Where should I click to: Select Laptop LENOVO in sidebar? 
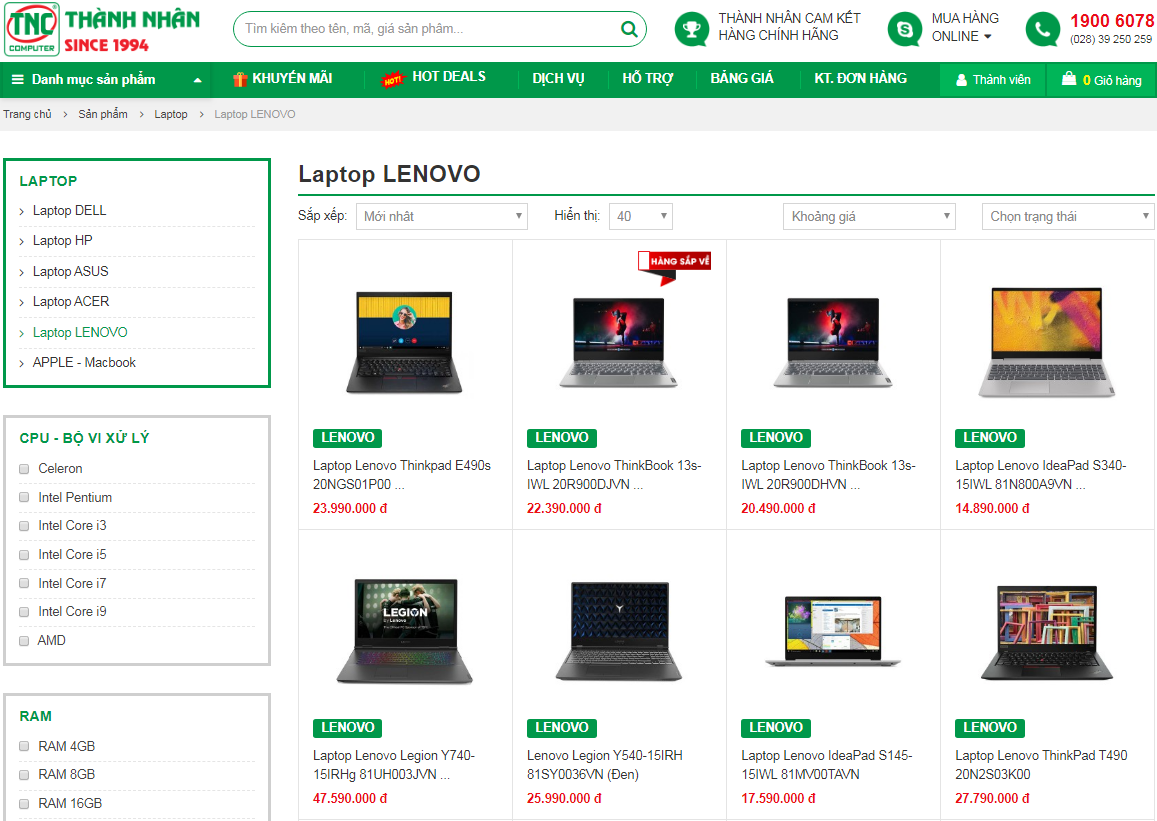[80, 333]
